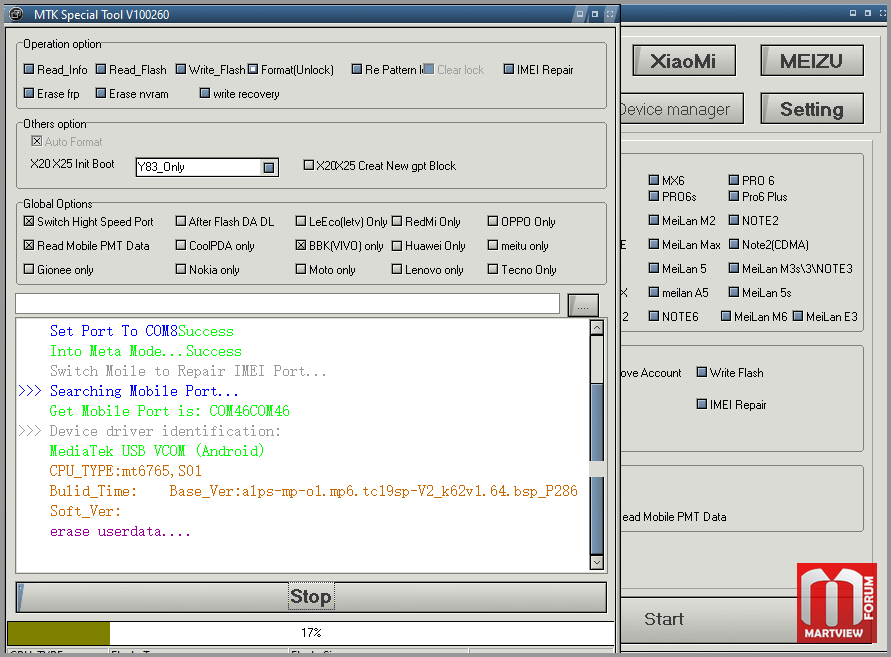The height and width of the screenshot is (657, 891).
Task: Select MeiLan E3 checkbox
Action: pos(798,316)
